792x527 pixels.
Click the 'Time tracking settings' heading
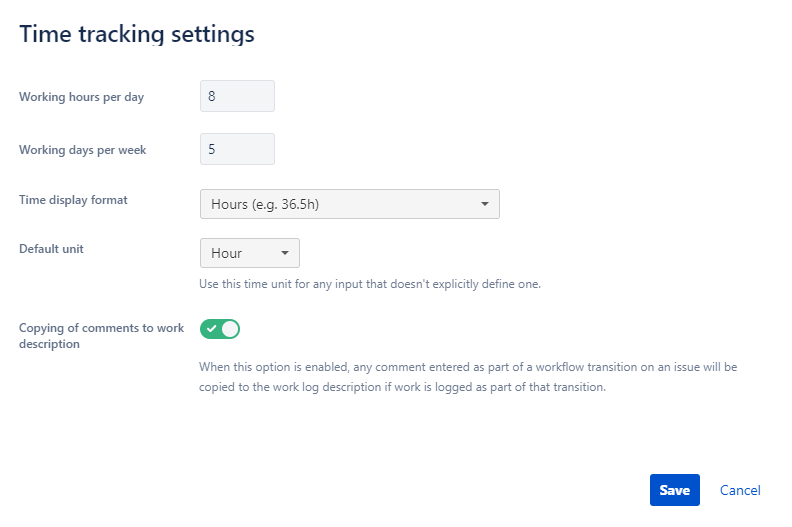(137, 34)
